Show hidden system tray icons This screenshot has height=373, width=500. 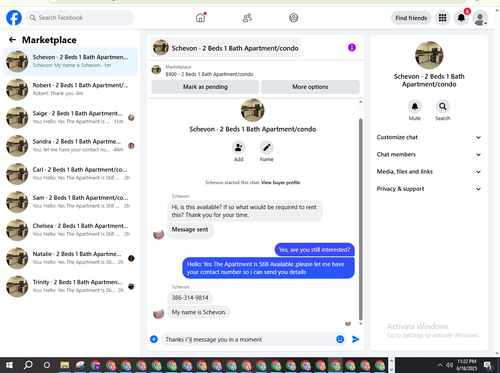coord(440,365)
